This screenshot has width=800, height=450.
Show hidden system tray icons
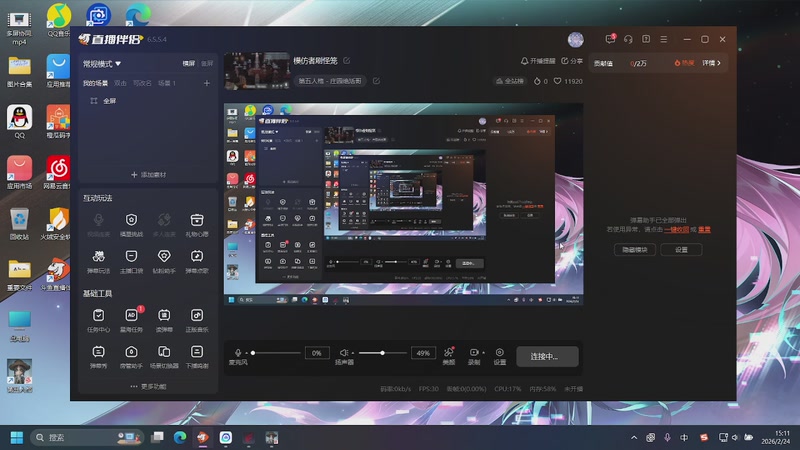tap(634, 437)
